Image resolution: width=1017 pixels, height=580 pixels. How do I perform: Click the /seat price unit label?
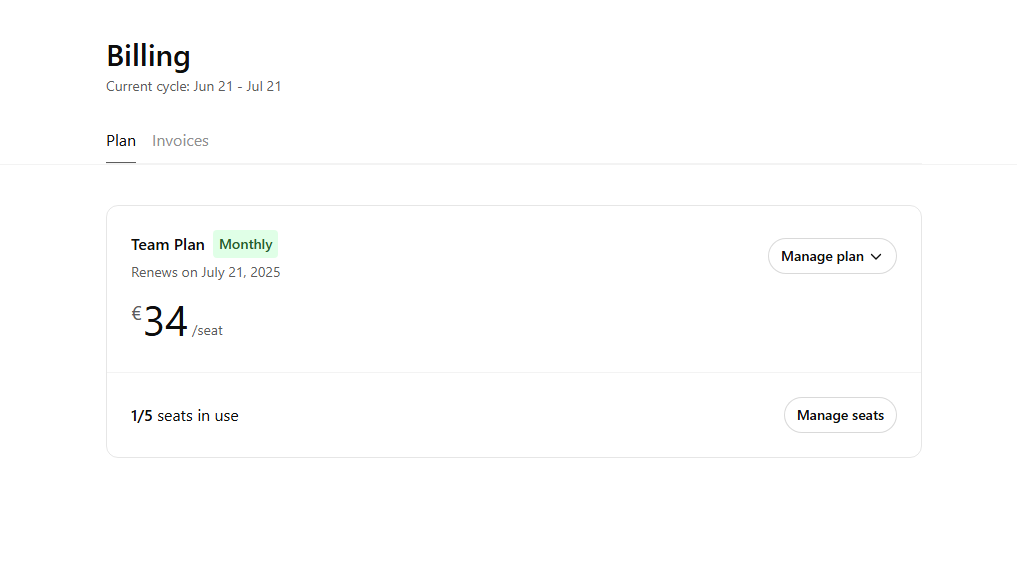coord(208,331)
